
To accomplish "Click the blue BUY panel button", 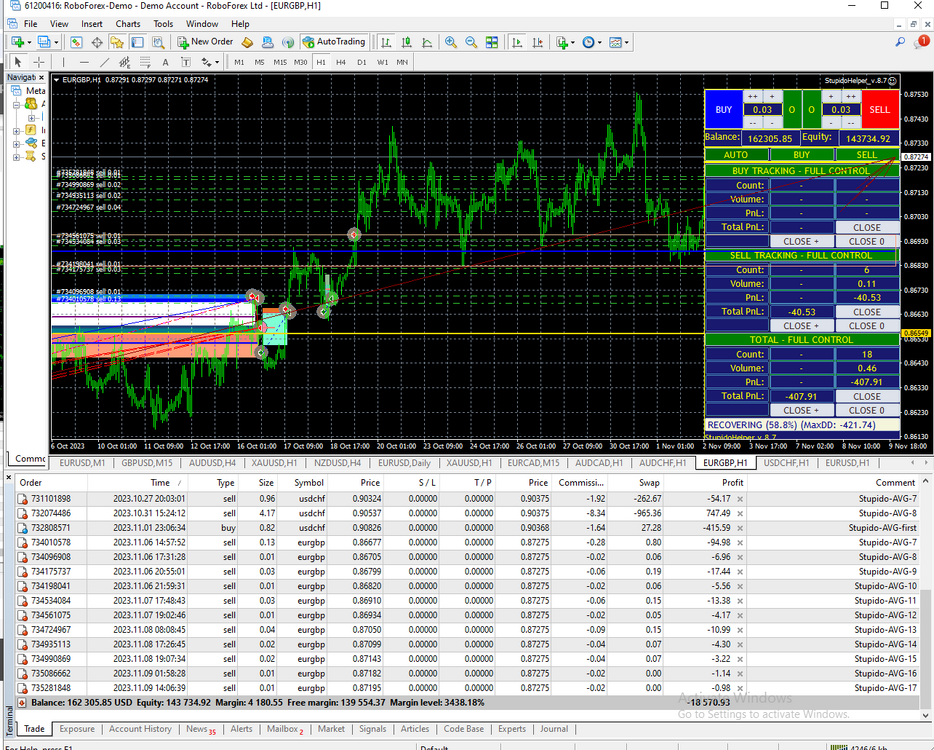I will (x=724, y=110).
